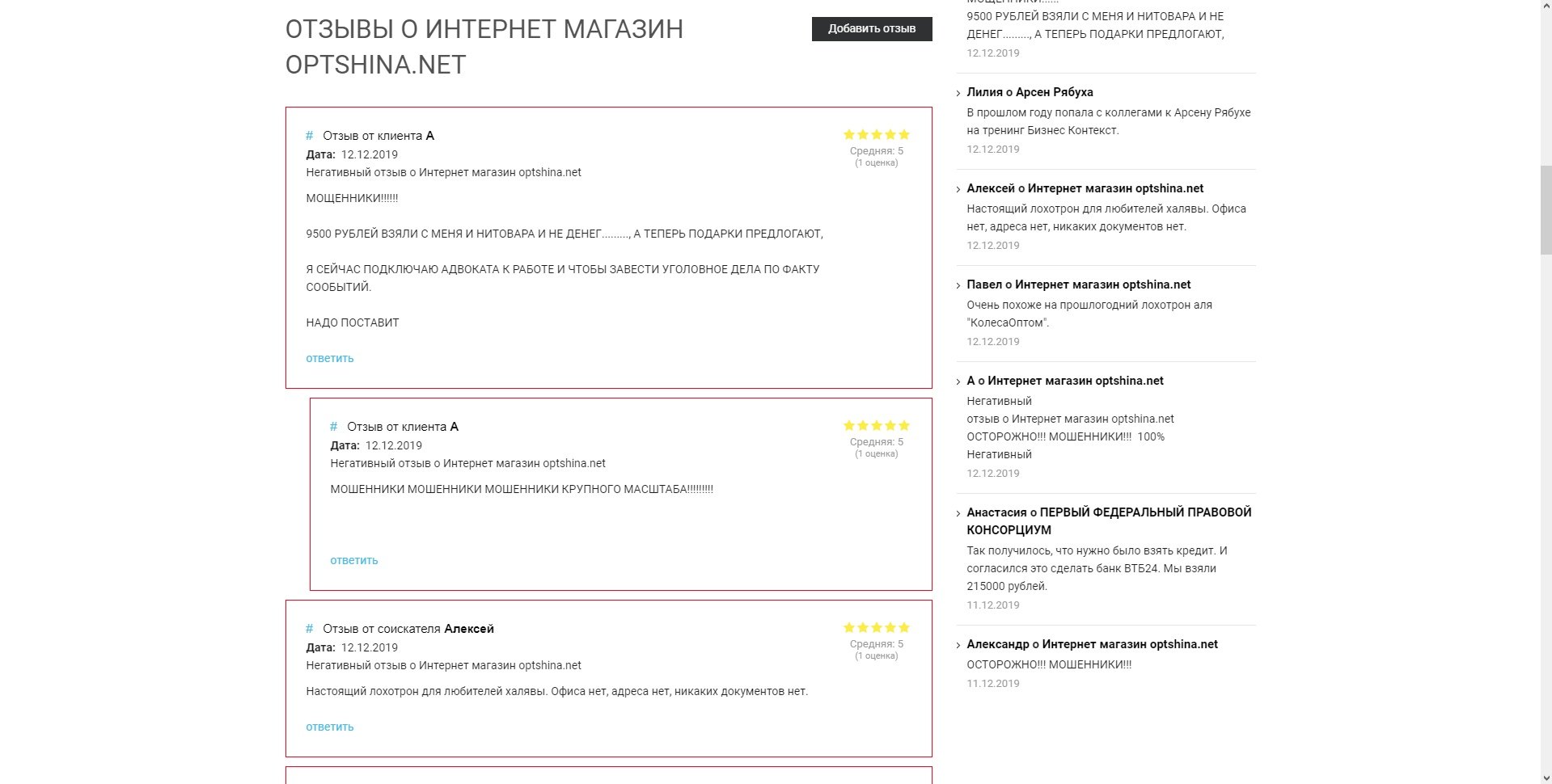Open sidebar item Алексей о Интернет магазин optshina.net

1085,188
